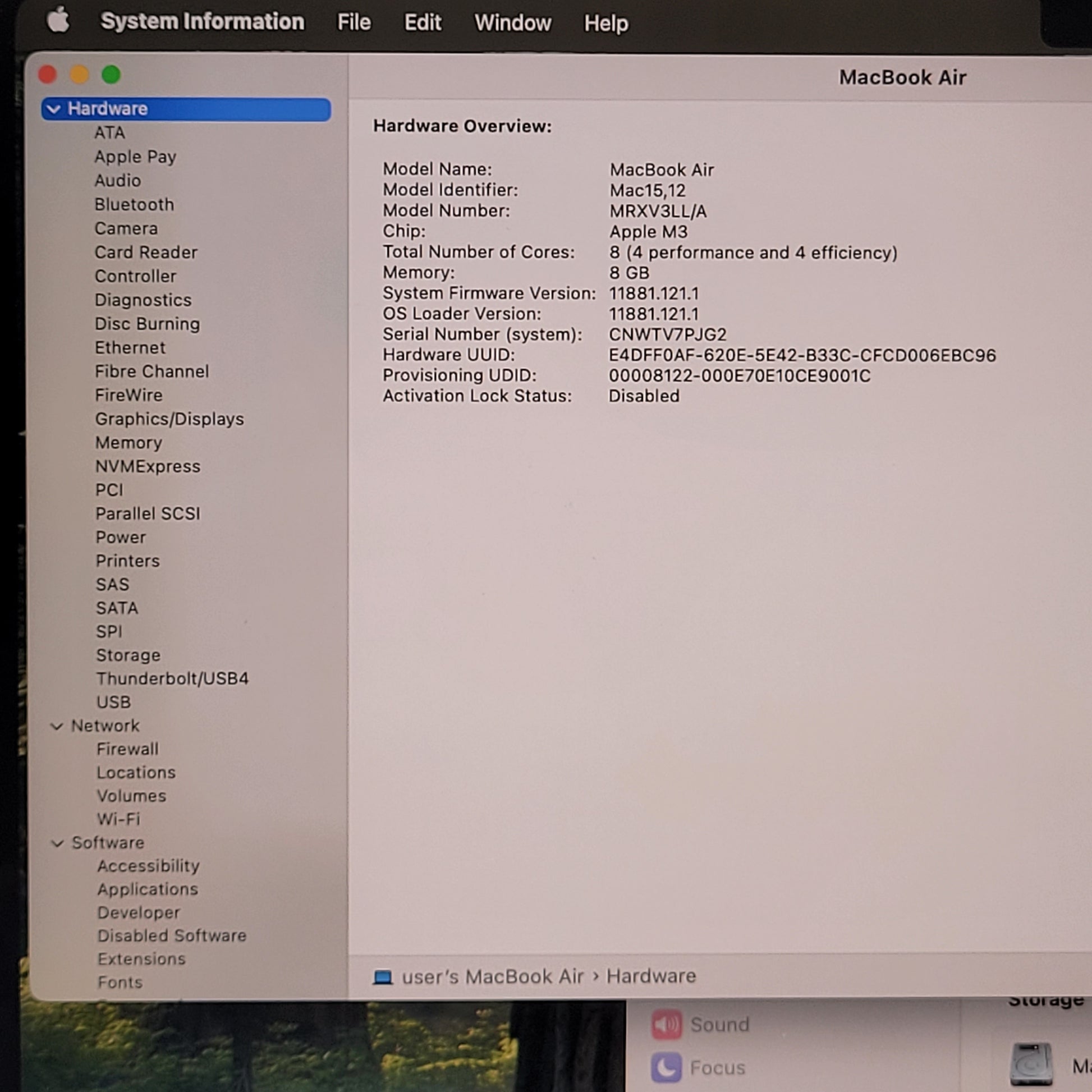The image size is (1092, 1092).
Task: Open the System Information app menu
Action: coord(203,21)
